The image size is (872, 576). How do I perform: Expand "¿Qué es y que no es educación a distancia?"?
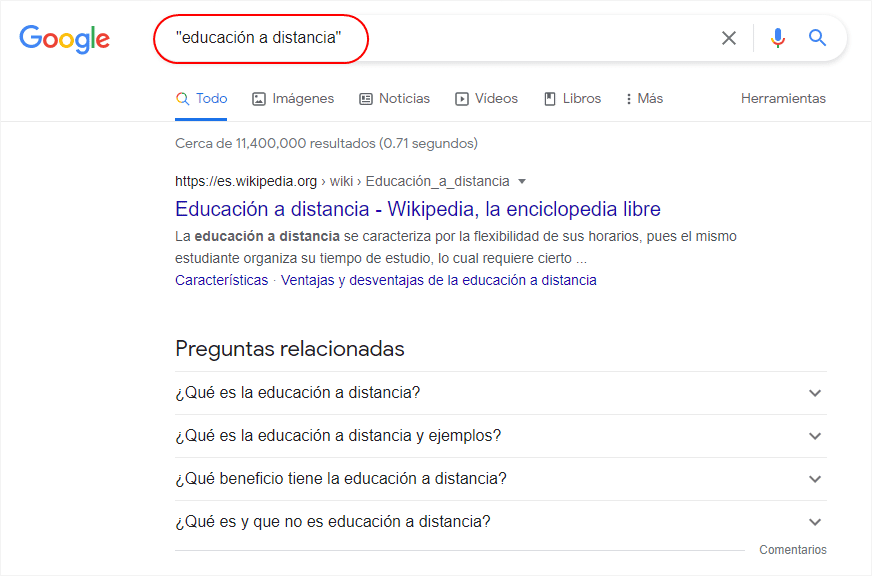501,522
